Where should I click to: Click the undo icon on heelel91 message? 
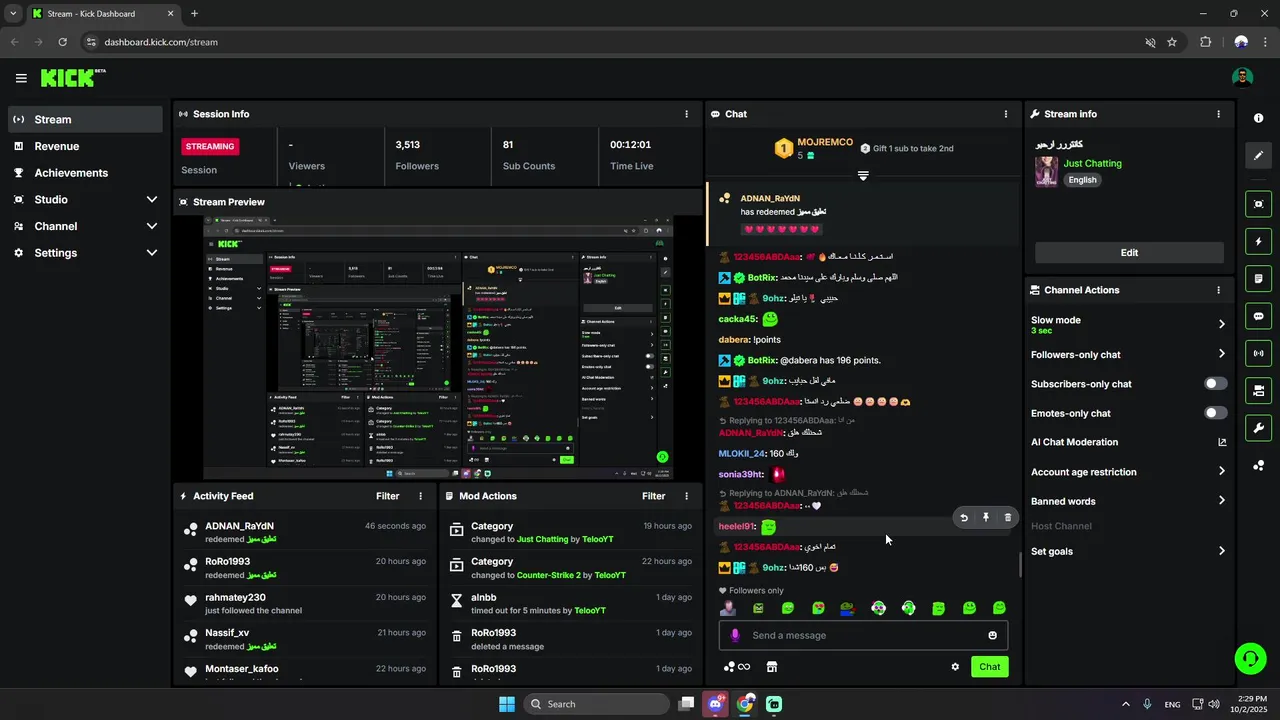tap(964, 518)
